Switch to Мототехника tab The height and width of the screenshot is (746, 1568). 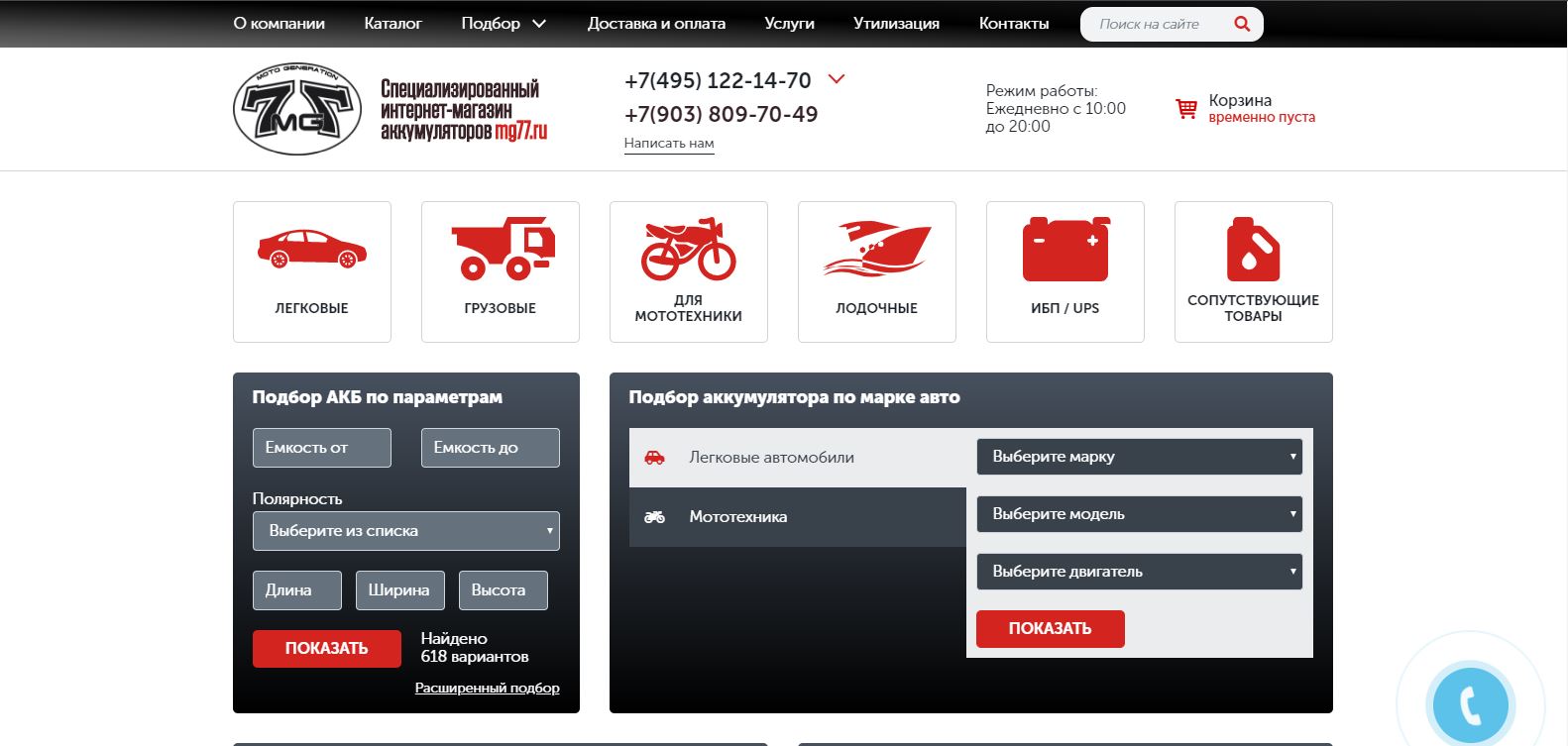click(798, 517)
